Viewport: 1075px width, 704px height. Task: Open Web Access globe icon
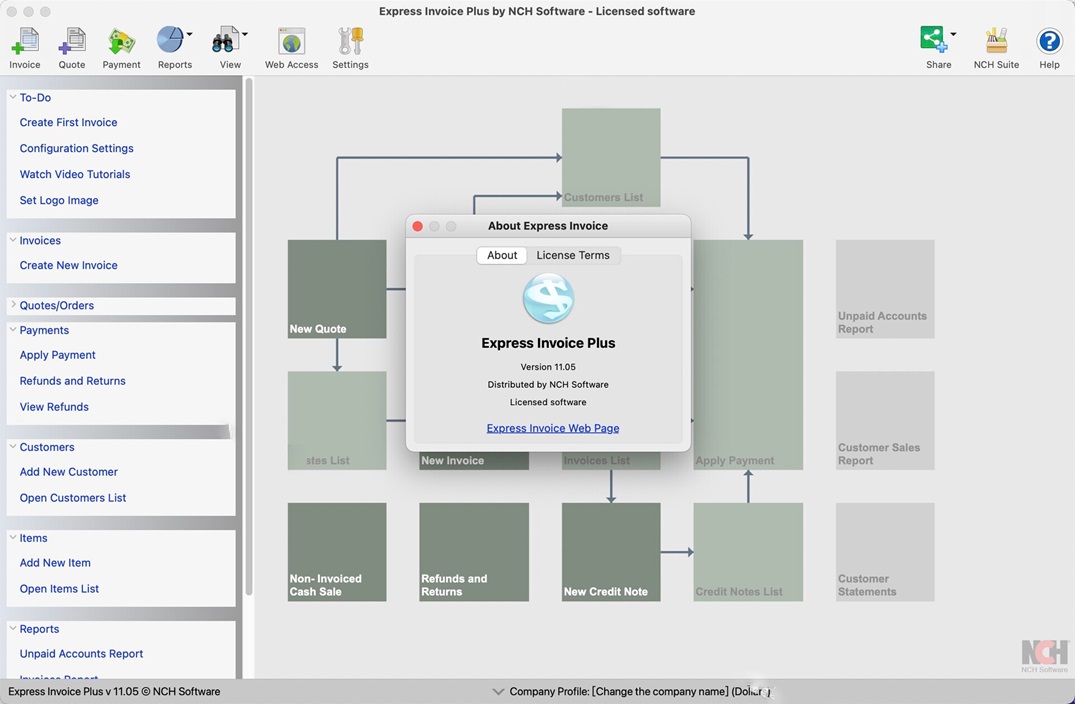(291, 42)
